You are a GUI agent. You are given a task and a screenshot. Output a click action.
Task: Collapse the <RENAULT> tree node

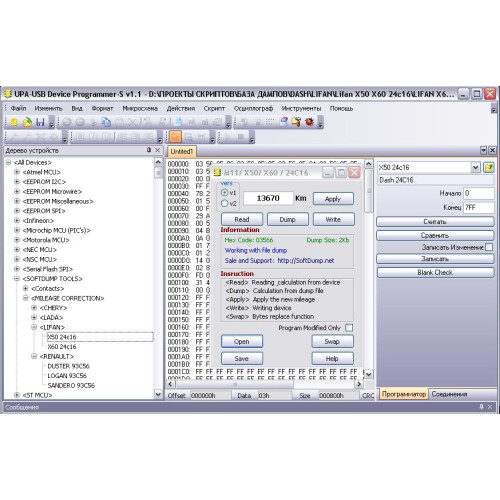[x=34, y=356]
